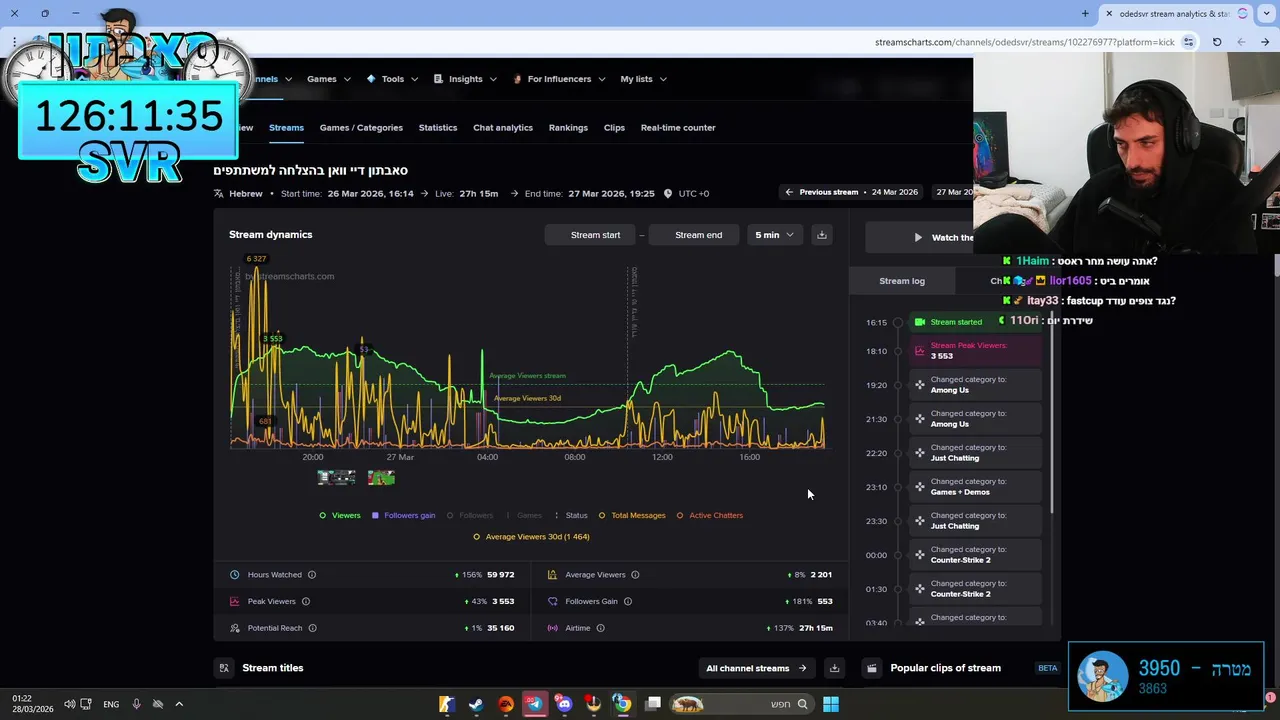Toggle the Followers gain series

403,515
